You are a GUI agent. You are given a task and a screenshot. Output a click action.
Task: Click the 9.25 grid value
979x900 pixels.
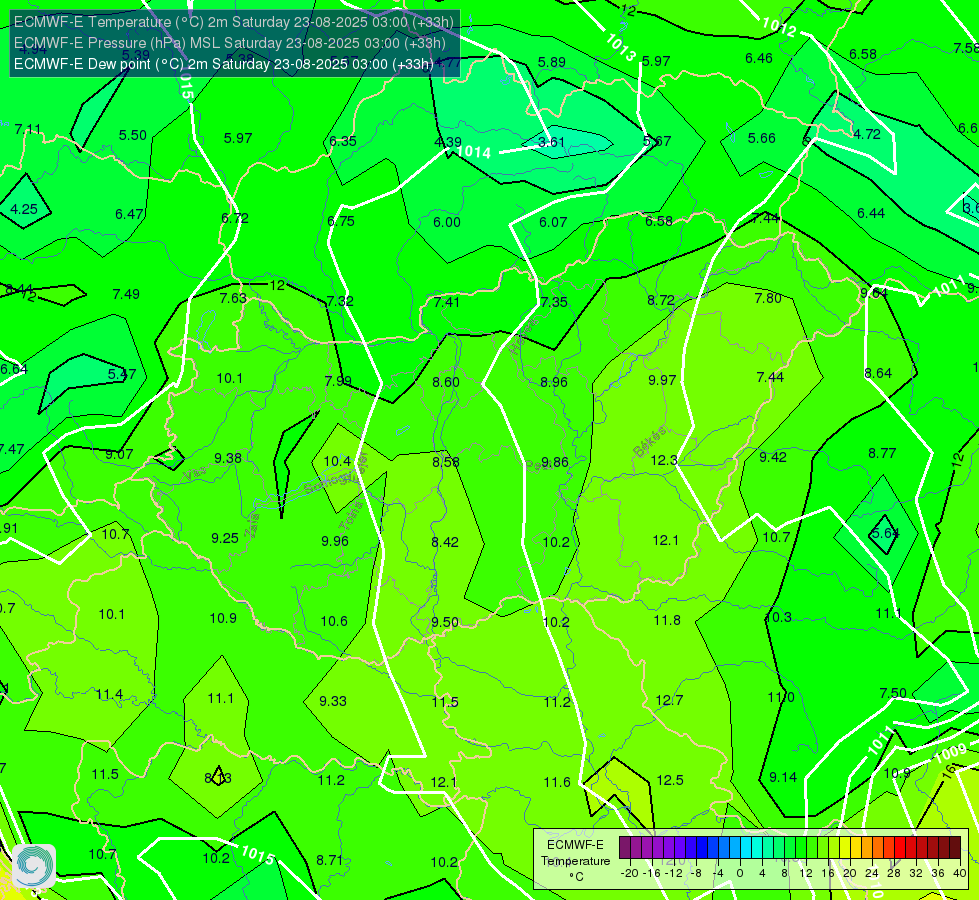tap(225, 538)
